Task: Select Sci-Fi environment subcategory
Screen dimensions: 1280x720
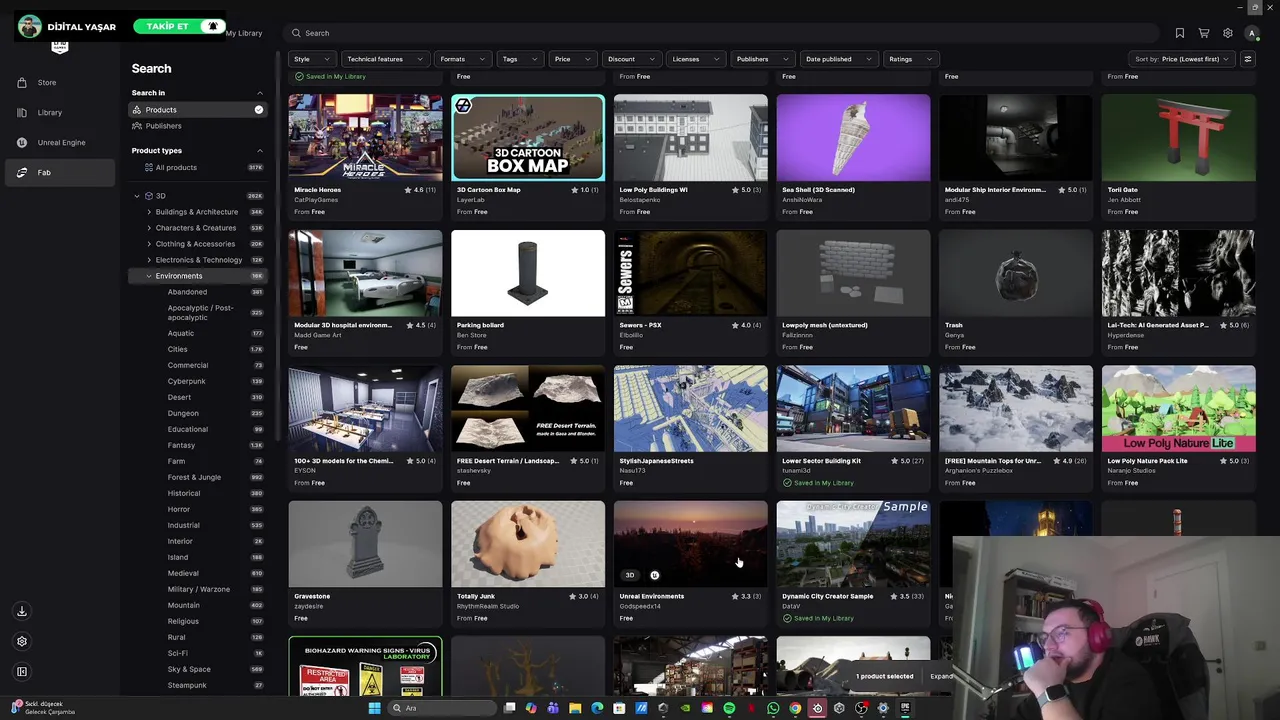Action: 177,653
